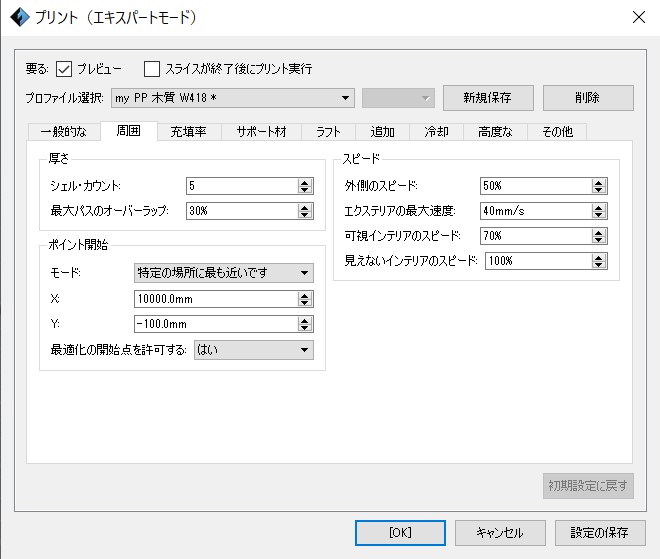Increase Y value with up arrow
Image resolution: width=660 pixels, height=559 pixels.
coord(305,320)
